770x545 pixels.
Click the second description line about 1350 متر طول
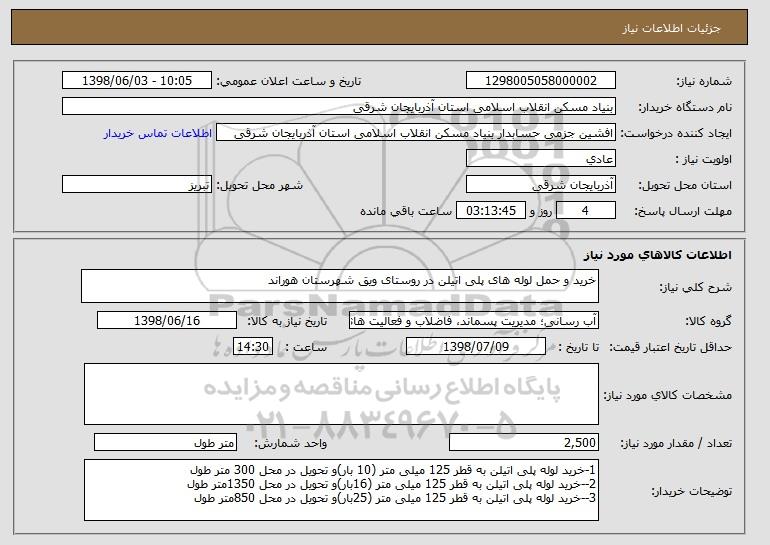coord(391,484)
